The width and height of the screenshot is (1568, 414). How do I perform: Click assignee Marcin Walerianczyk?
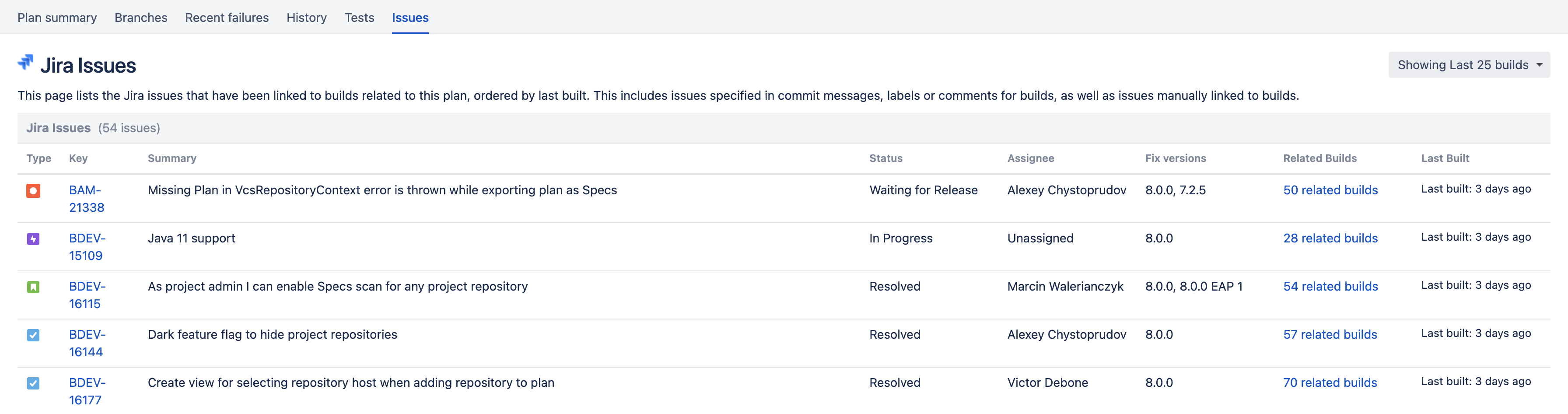(x=1065, y=286)
